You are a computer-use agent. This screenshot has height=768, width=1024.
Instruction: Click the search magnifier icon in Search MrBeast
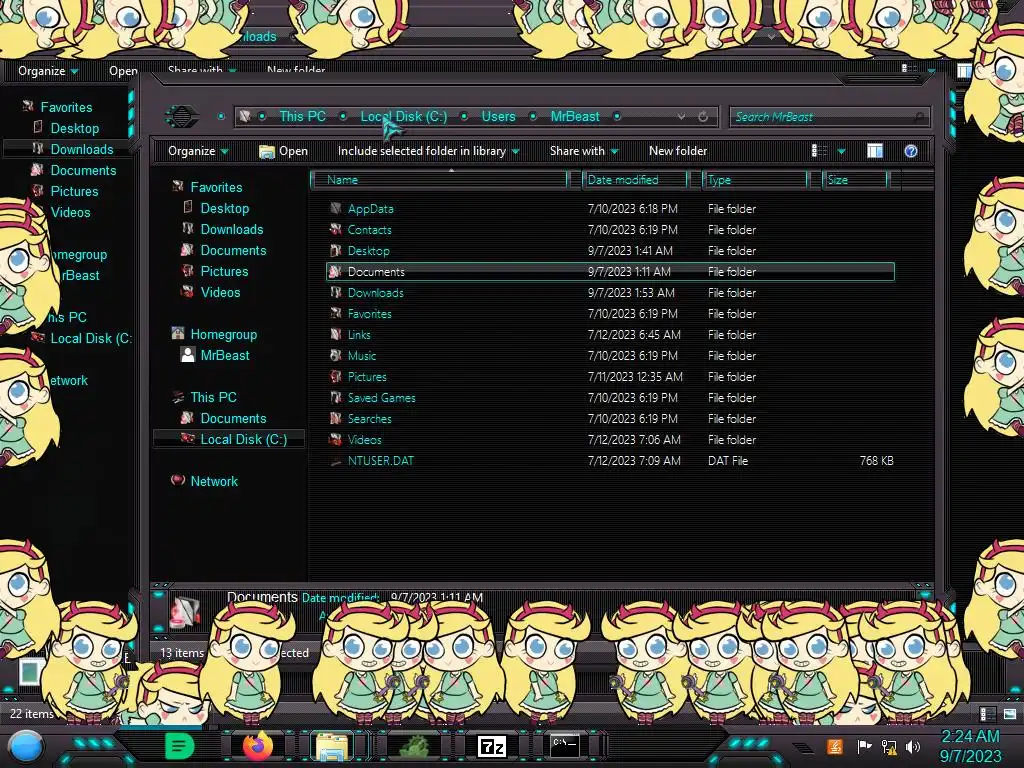click(919, 118)
